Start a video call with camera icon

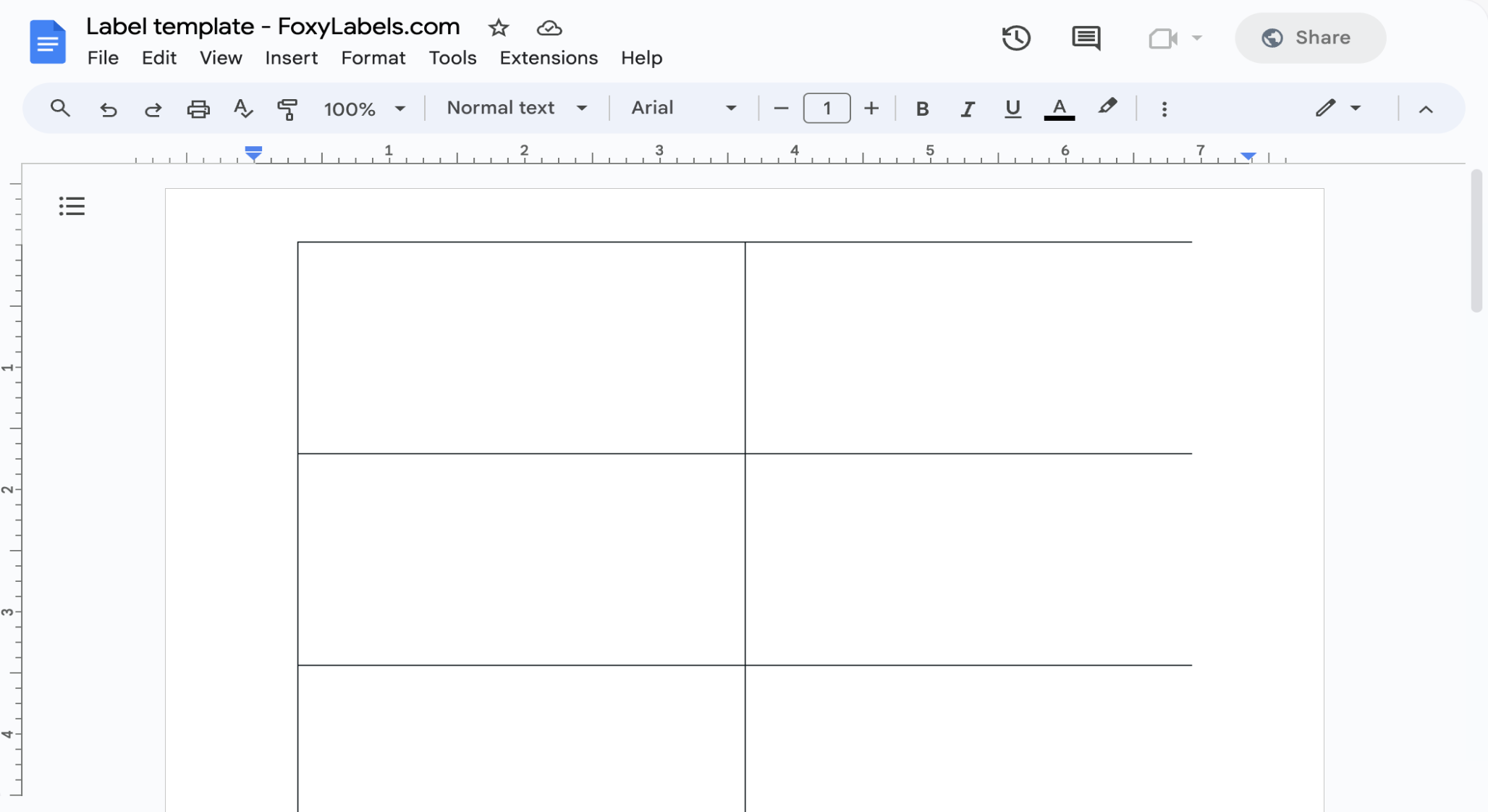(x=1163, y=38)
